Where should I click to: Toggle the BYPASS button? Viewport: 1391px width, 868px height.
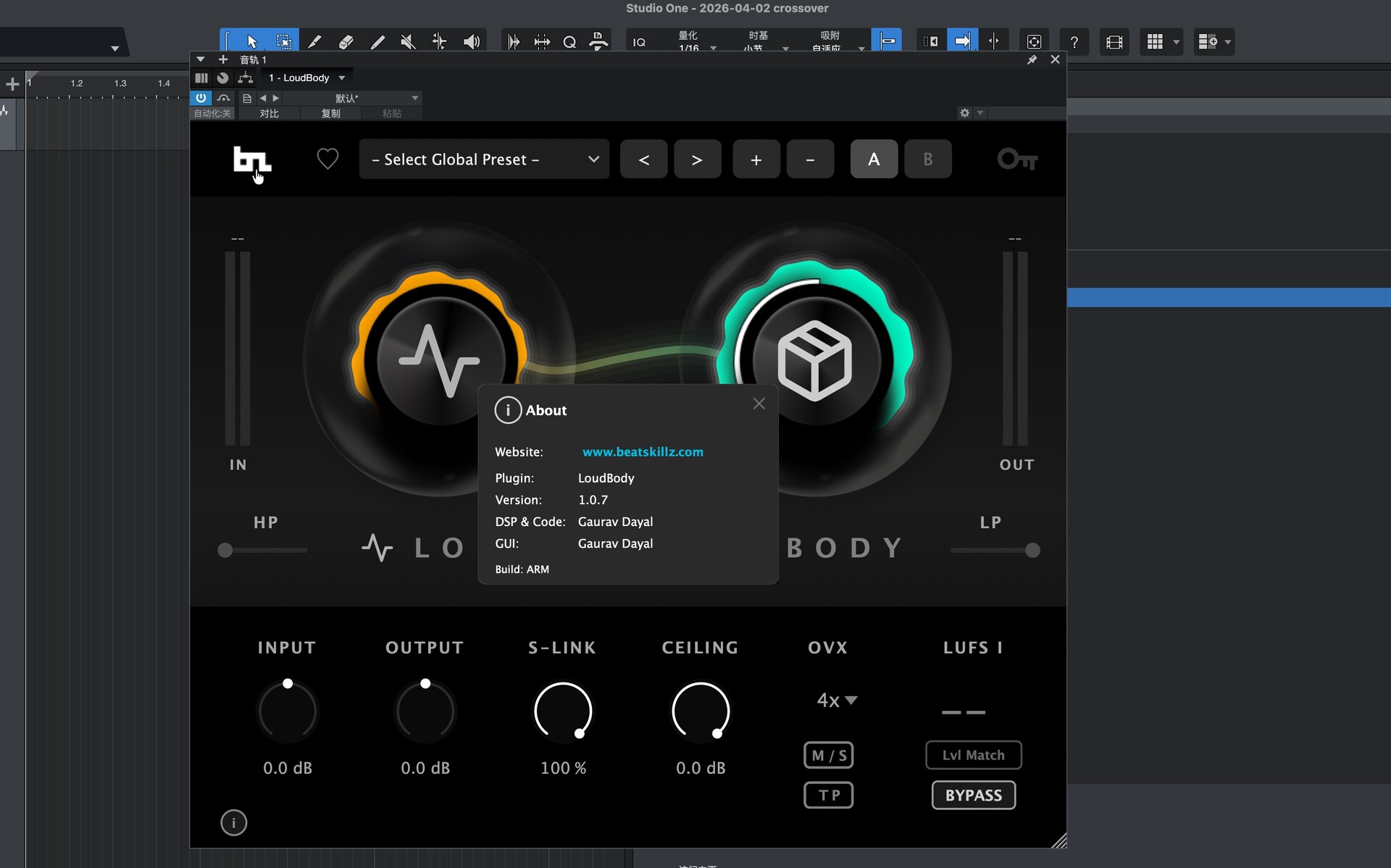pyautogui.click(x=973, y=795)
